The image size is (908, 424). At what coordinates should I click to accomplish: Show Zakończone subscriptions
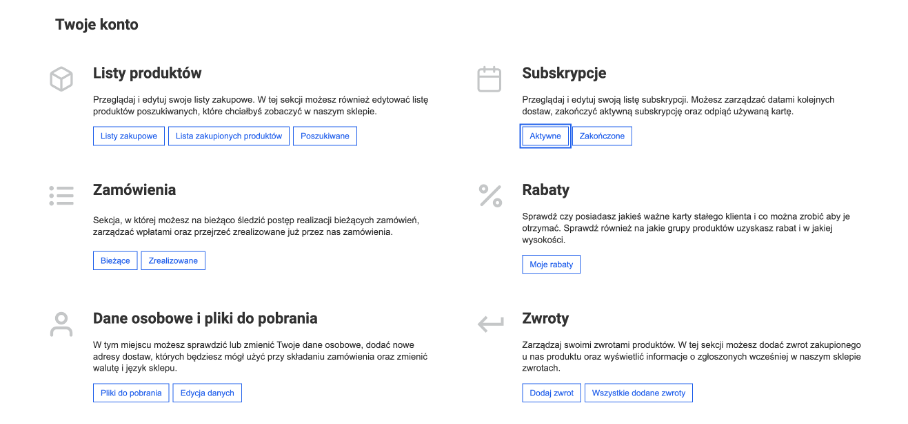(602, 136)
